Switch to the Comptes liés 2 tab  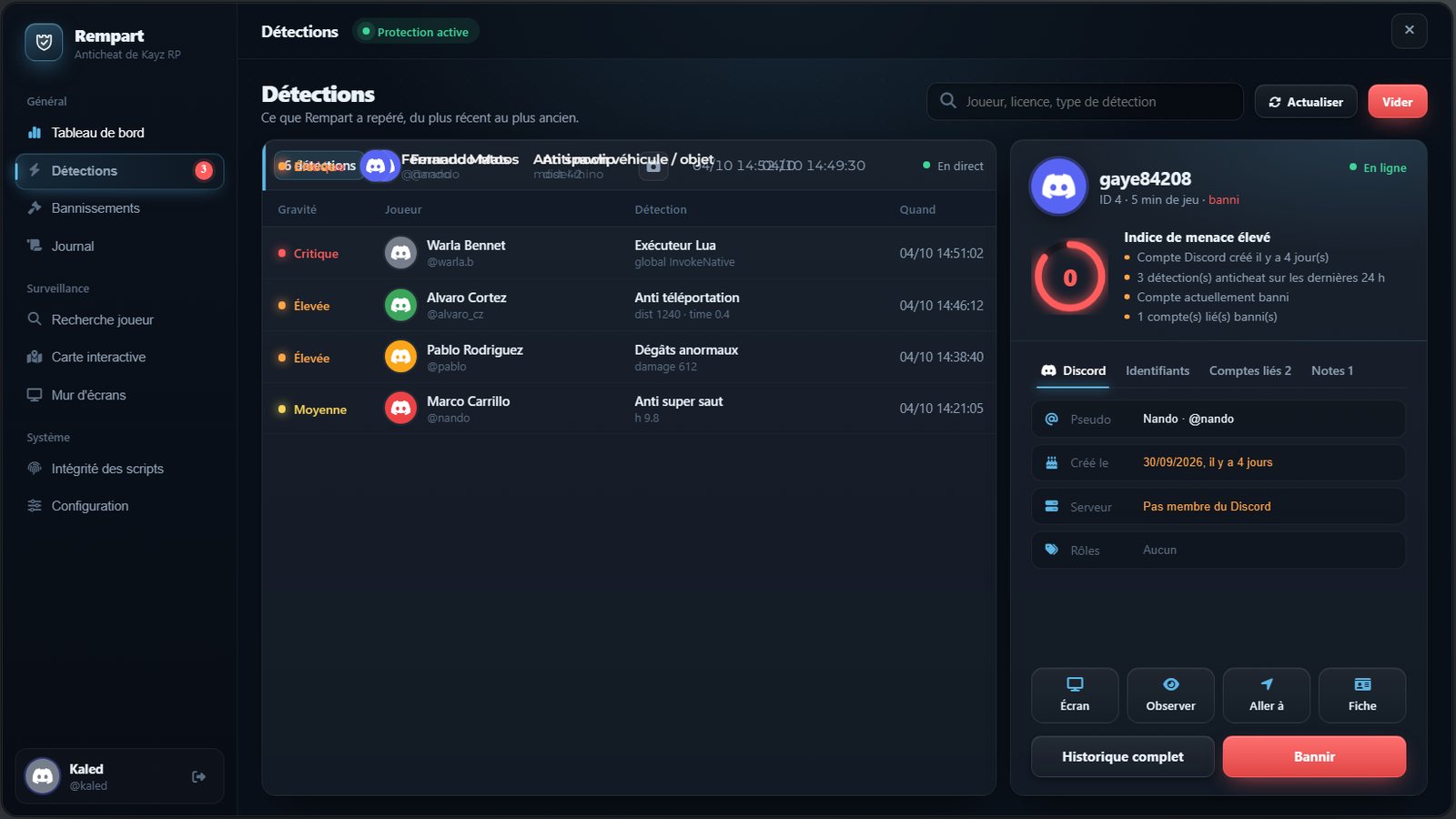click(1250, 371)
